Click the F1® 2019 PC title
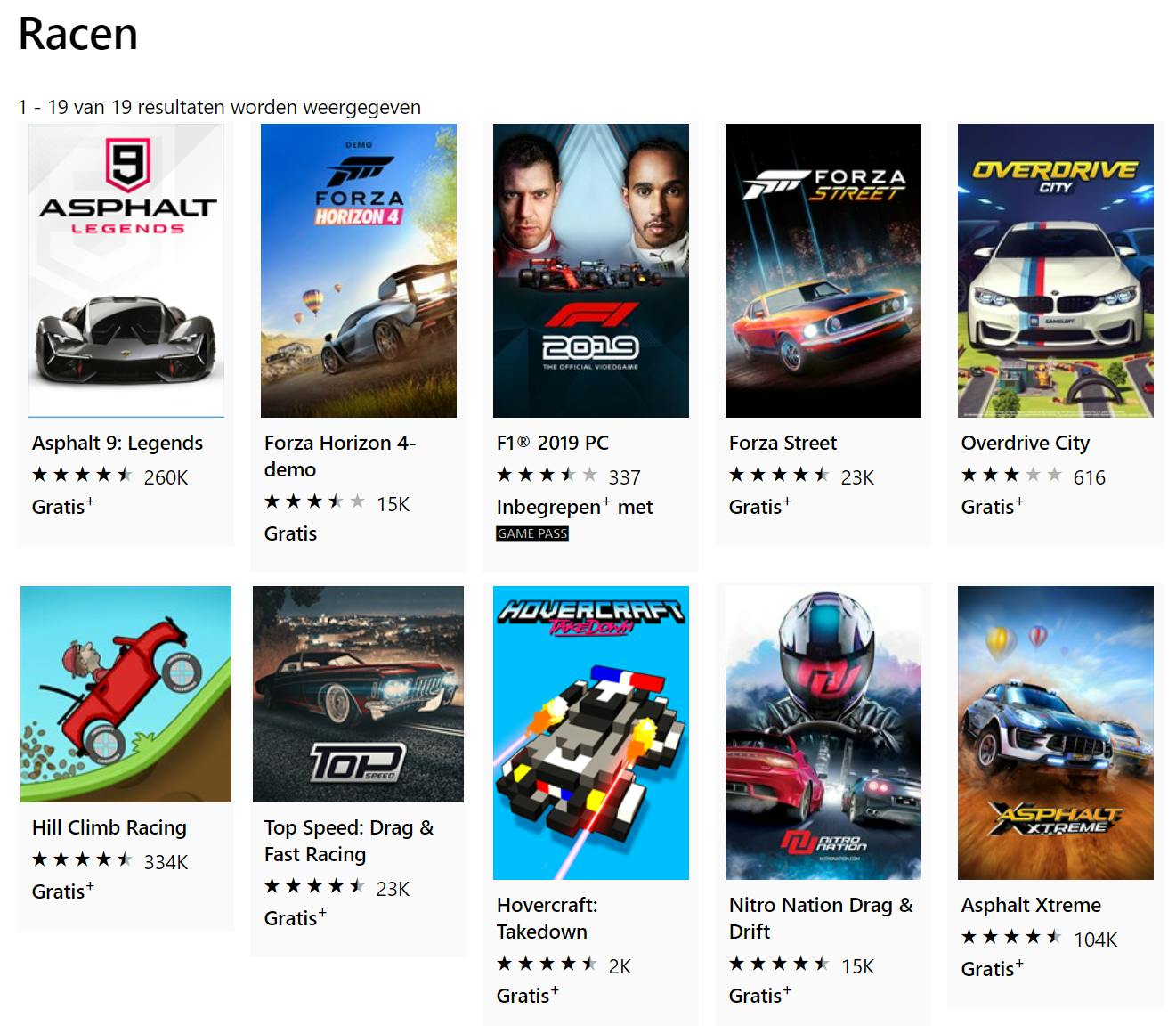Image resolution: width=1176 pixels, height=1026 pixels. [553, 443]
